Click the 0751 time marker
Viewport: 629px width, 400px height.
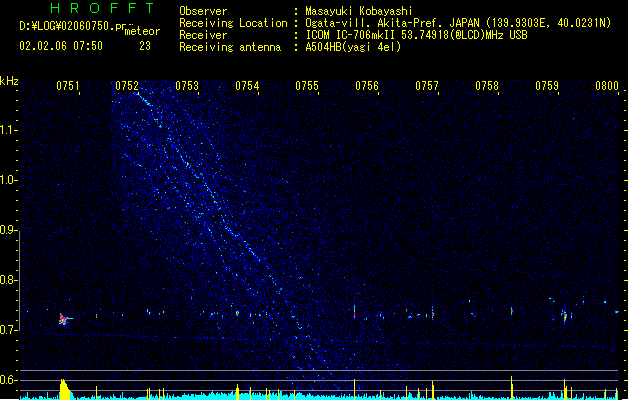[67, 86]
